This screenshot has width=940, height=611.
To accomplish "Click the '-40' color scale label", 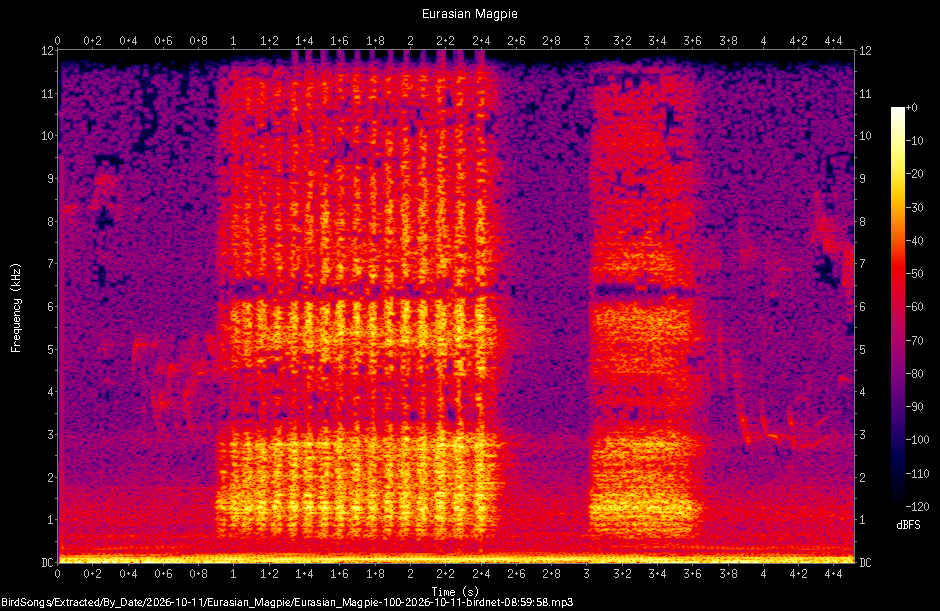I will (914, 240).
